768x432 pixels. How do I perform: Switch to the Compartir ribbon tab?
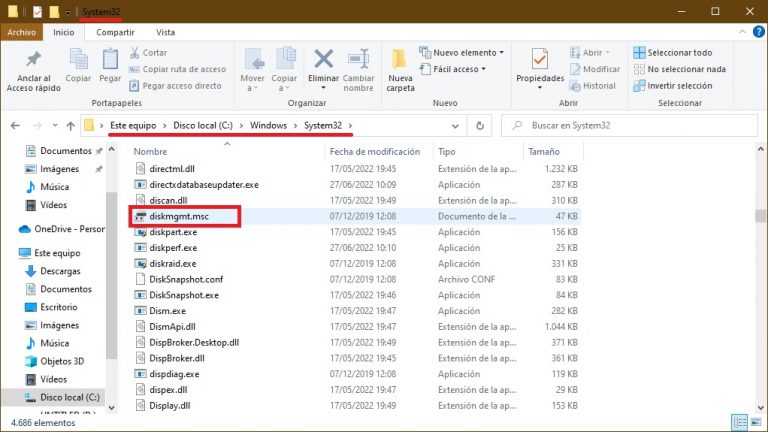tap(115, 32)
